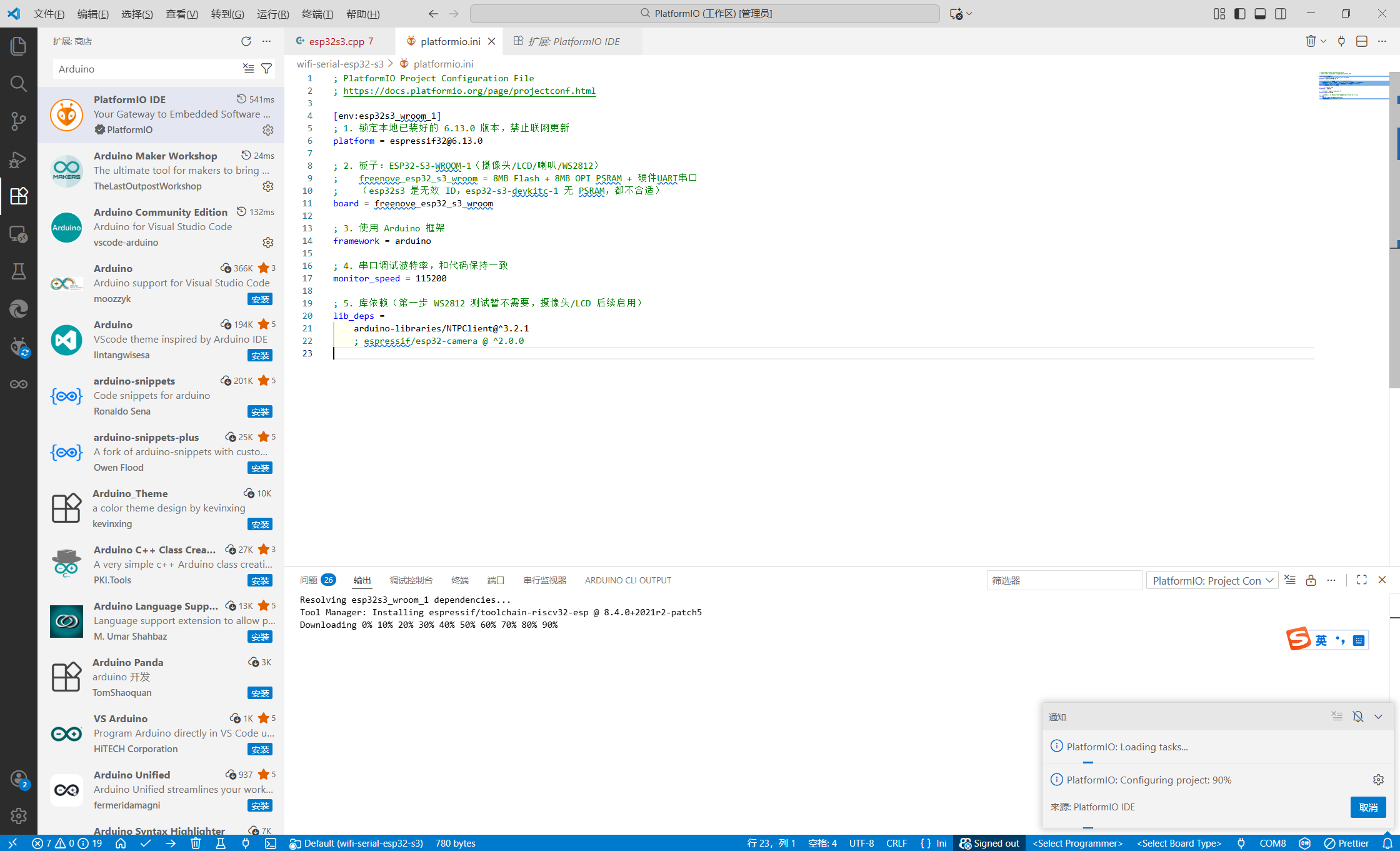Click the code minimap preview
Viewport: 1400px width, 851px height.
pos(1353,86)
